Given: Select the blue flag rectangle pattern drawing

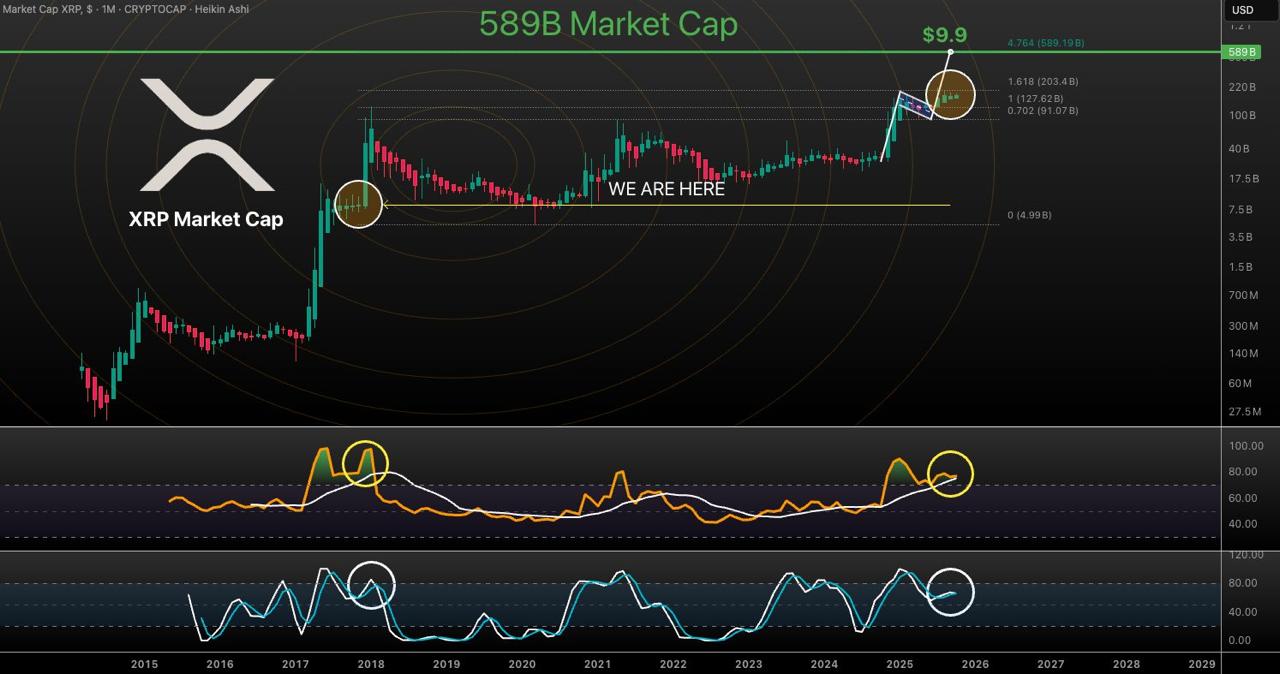Looking at the screenshot, I should click(x=915, y=106).
